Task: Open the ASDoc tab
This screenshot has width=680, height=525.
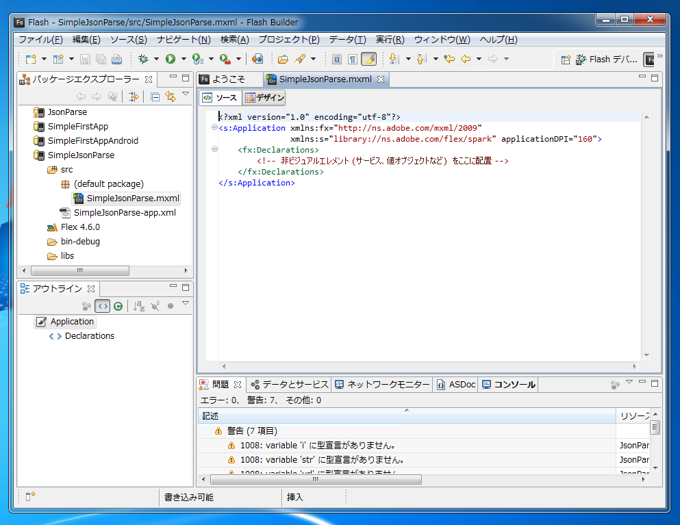Action: 456,385
